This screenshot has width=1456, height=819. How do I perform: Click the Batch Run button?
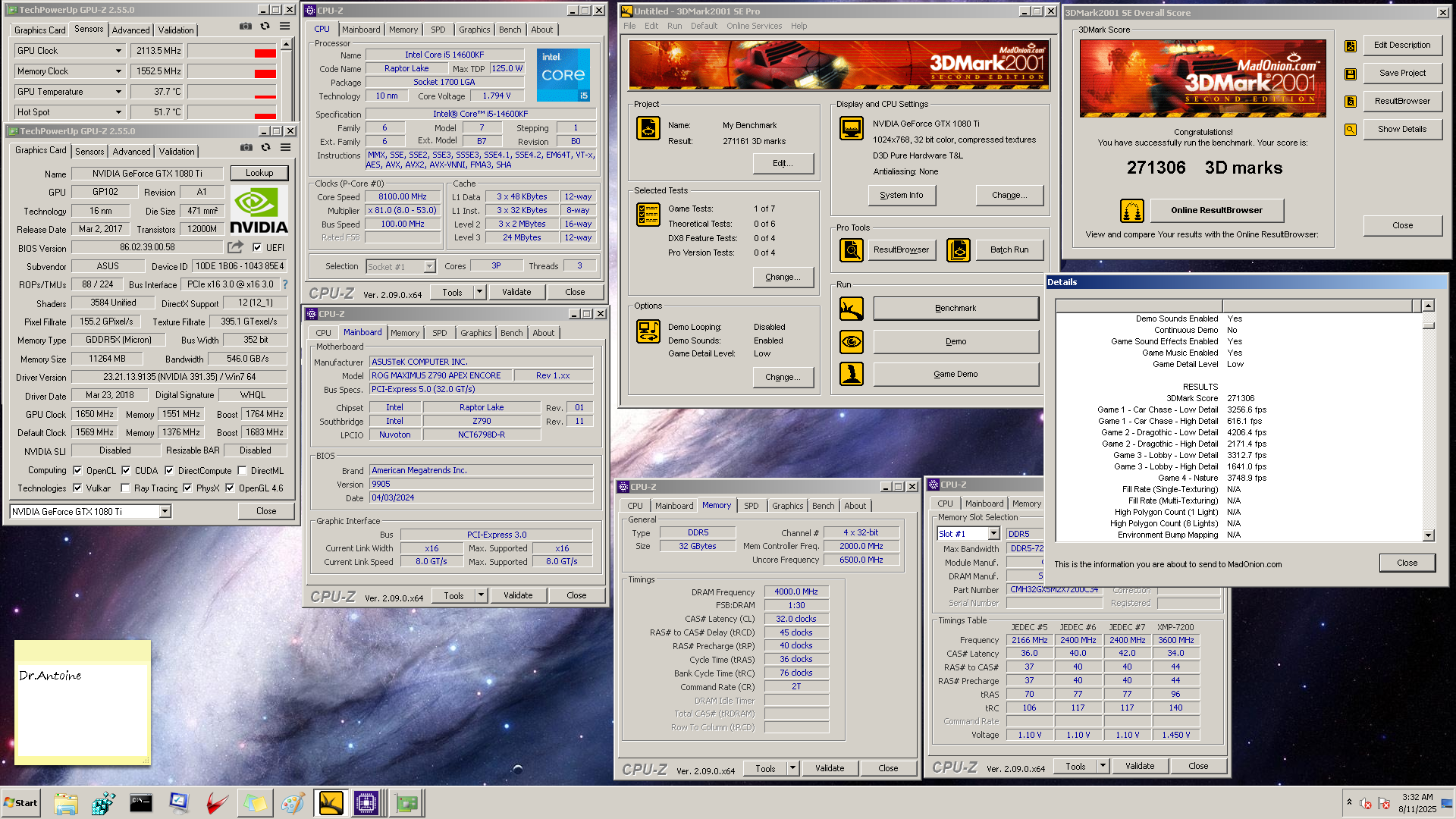click(x=1009, y=249)
